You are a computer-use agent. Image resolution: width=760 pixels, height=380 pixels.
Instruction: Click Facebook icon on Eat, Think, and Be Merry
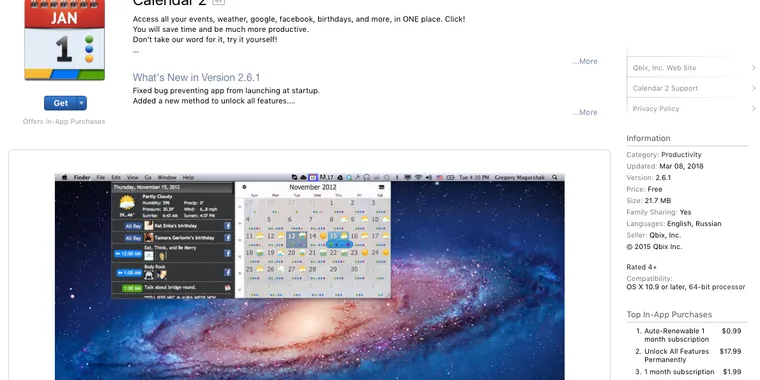[227, 253]
